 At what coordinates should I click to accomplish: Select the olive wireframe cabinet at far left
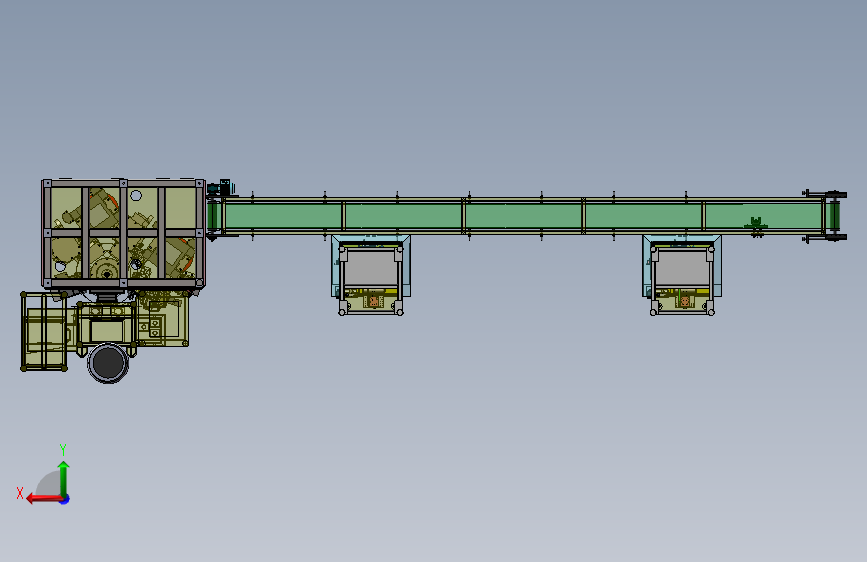(44, 331)
